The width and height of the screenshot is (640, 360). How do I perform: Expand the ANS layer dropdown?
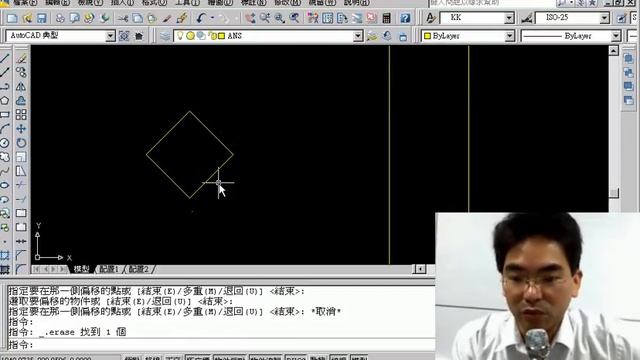358,36
